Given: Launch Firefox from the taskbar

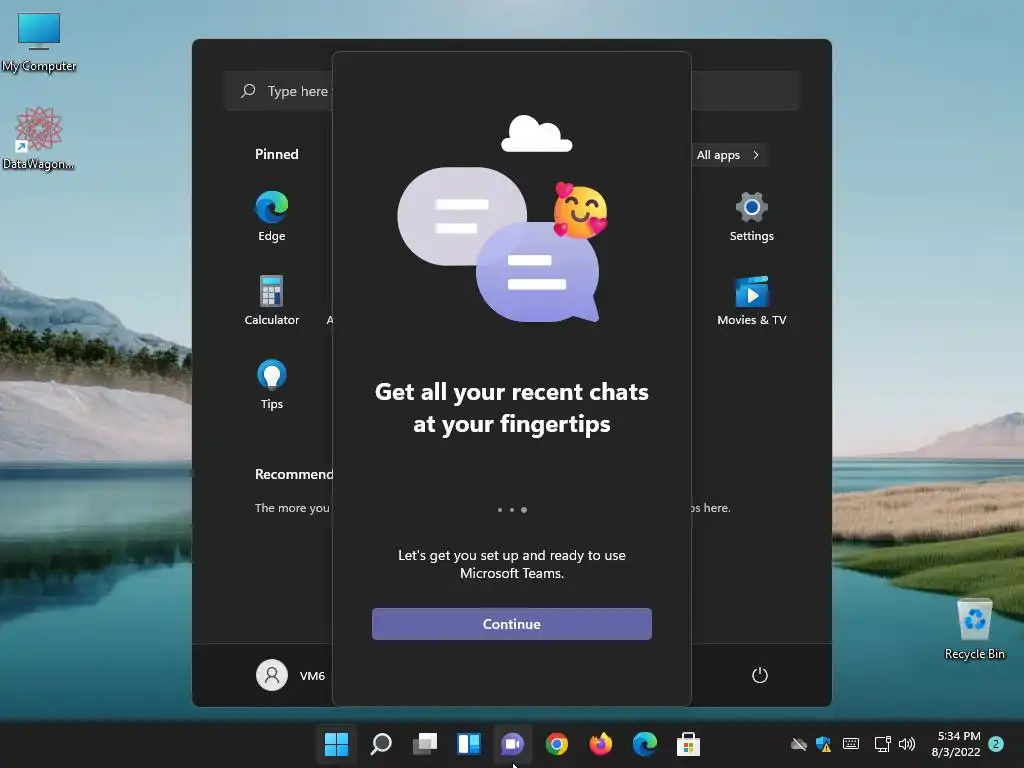Looking at the screenshot, I should click(601, 744).
